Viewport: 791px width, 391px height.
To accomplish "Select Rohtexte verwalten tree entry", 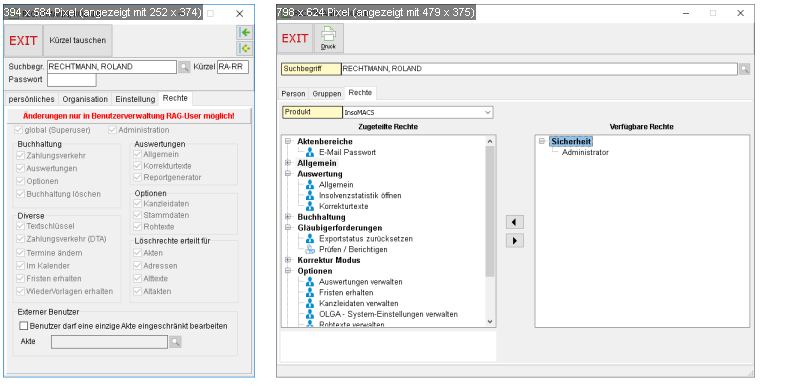I will tap(352, 324).
